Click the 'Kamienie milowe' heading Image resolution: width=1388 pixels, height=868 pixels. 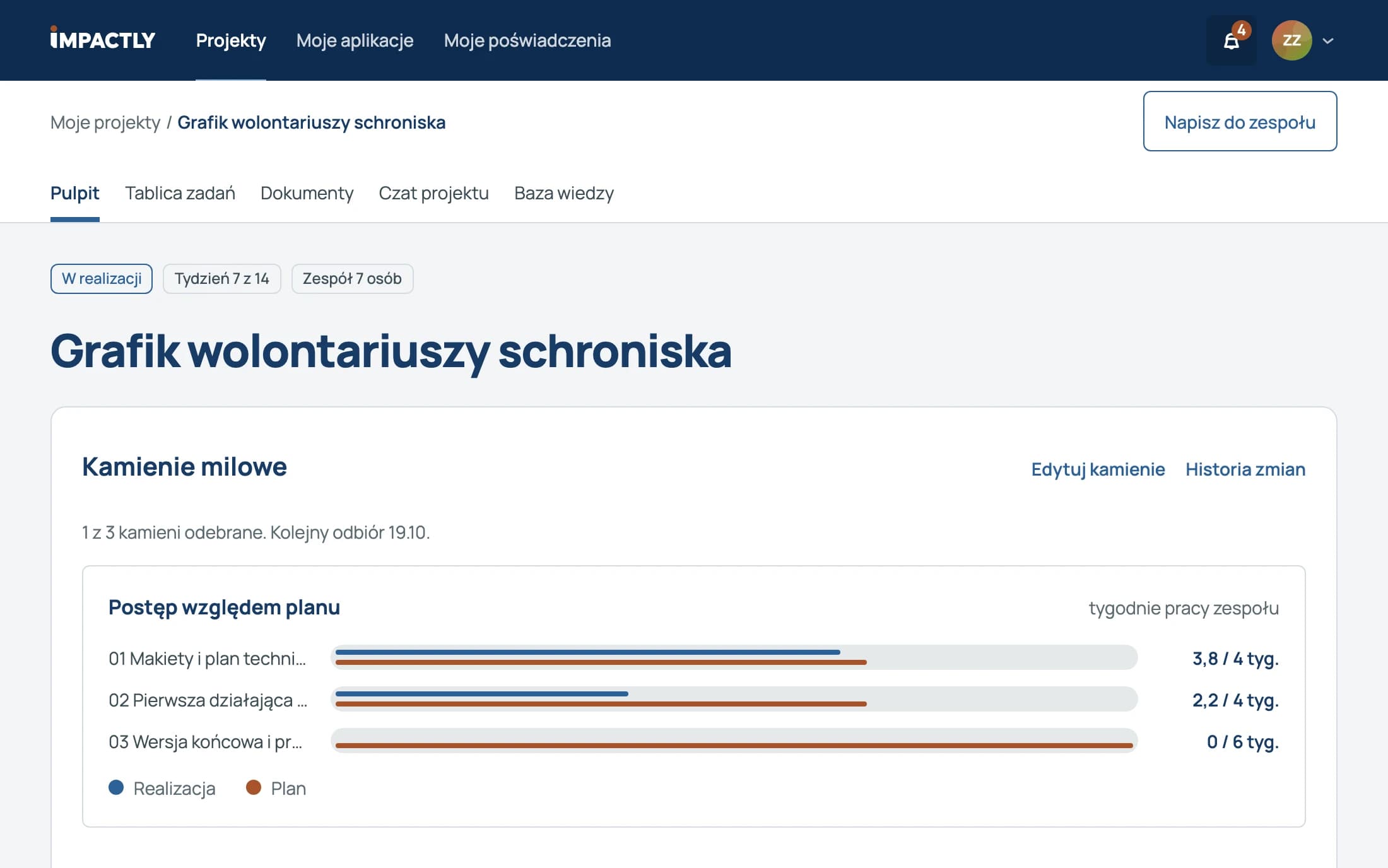(184, 467)
